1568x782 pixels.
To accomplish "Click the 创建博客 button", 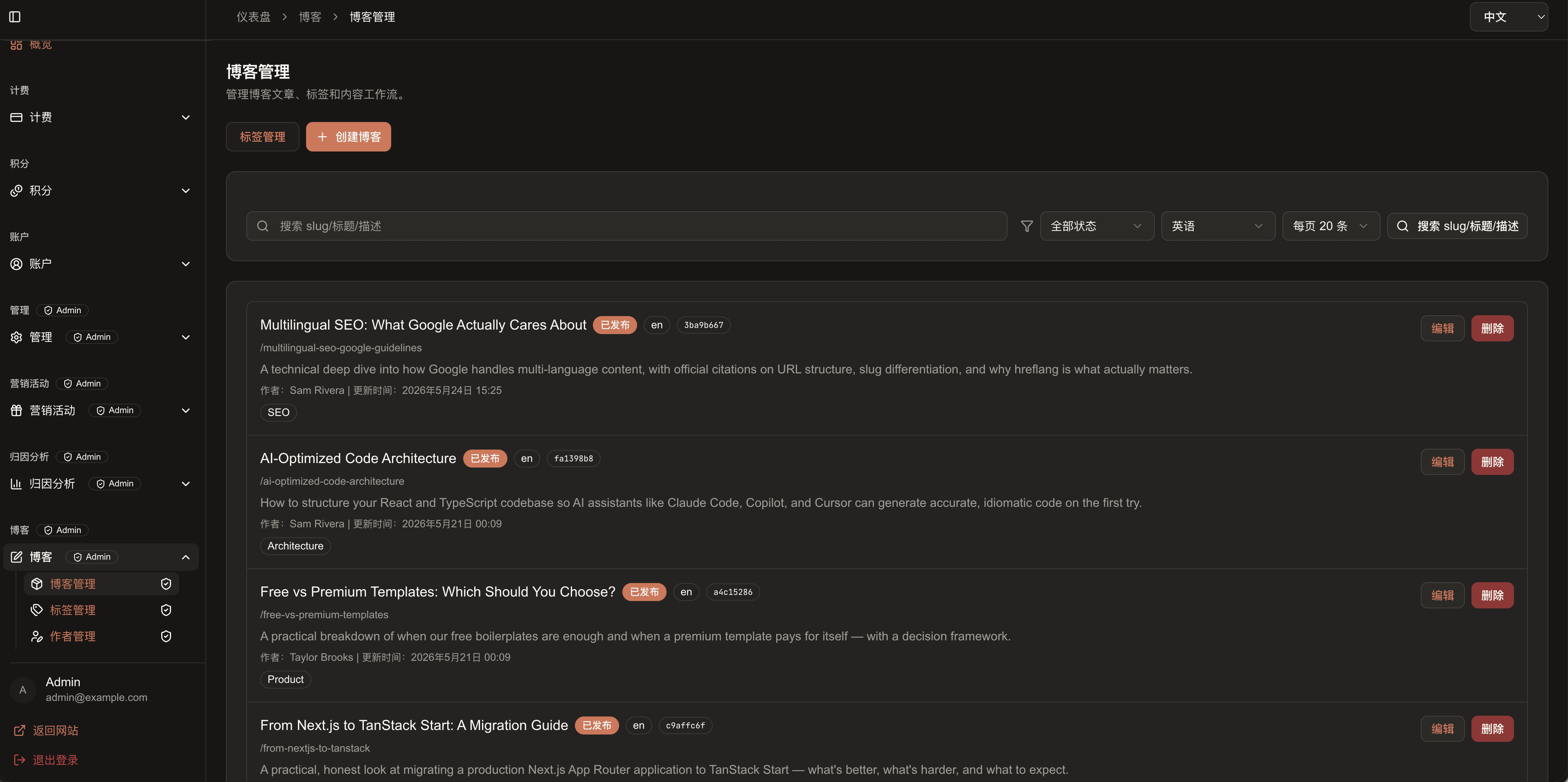I will (x=348, y=137).
